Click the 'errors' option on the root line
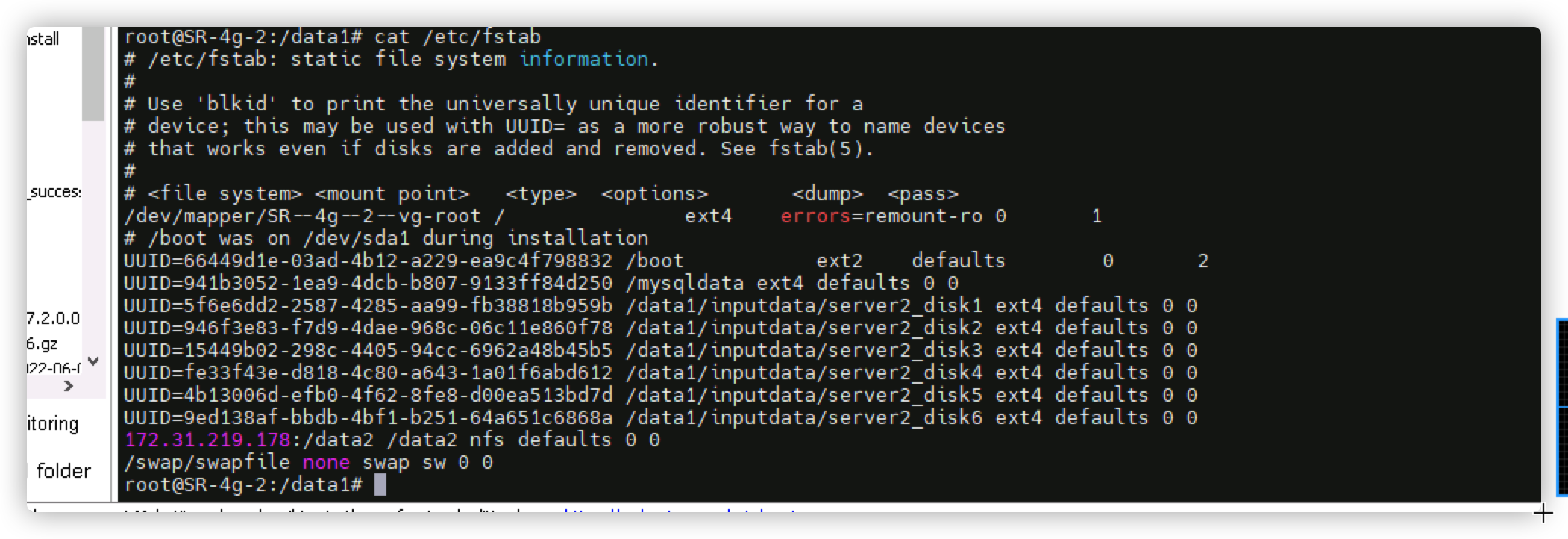The width and height of the screenshot is (1568, 539). tap(815, 216)
